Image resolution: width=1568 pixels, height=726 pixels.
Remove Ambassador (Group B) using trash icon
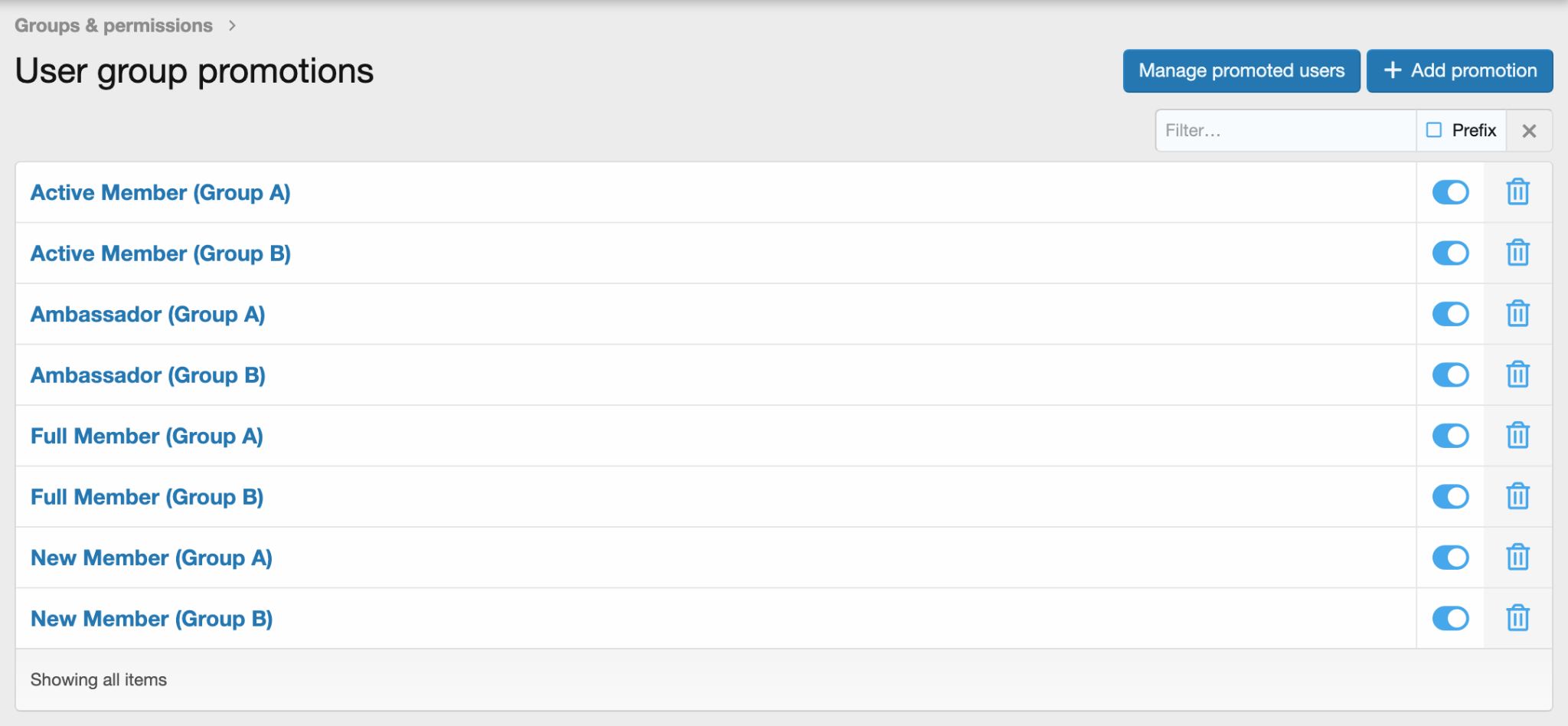point(1517,374)
